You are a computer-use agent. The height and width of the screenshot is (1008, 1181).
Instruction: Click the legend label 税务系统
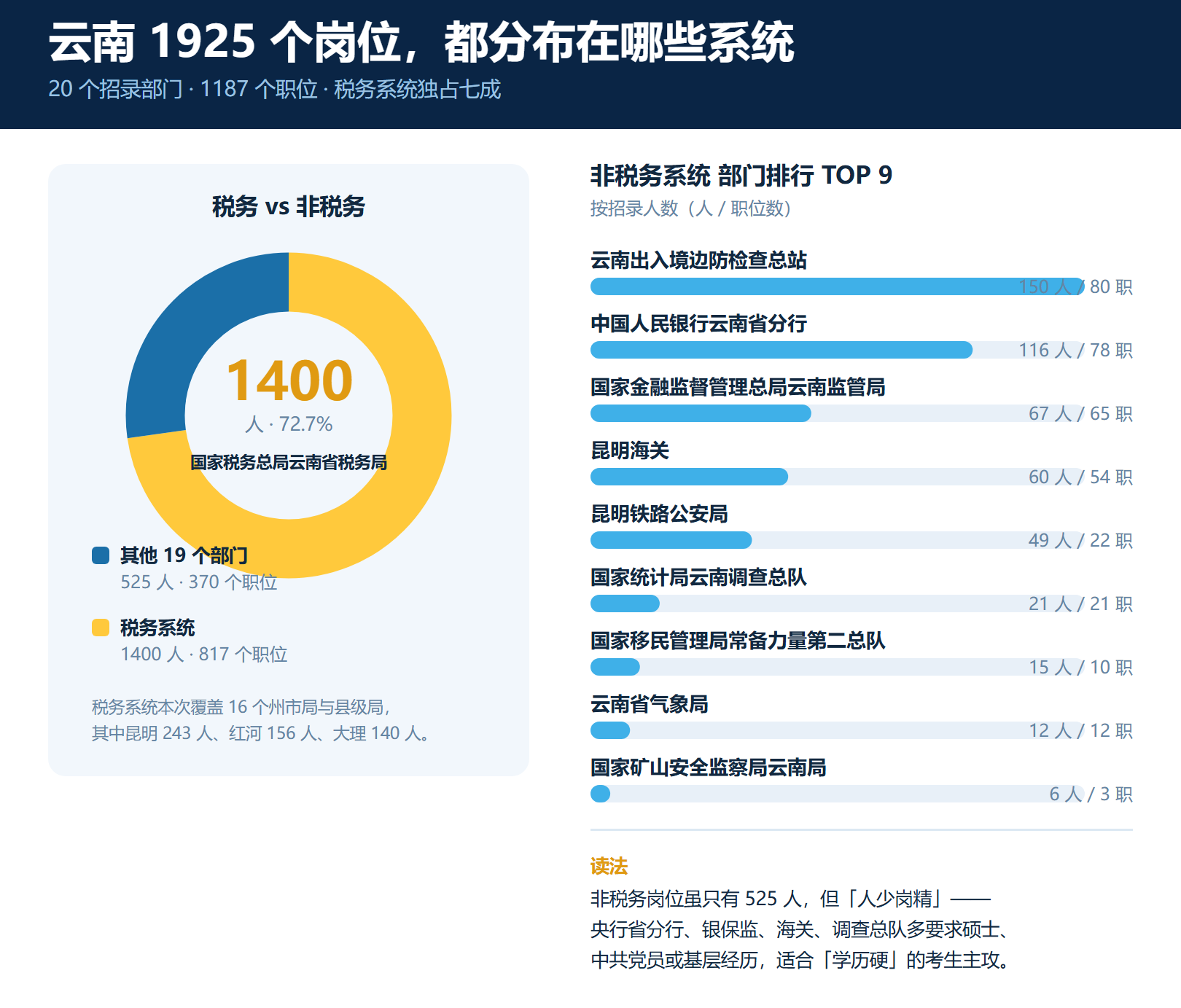157,628
